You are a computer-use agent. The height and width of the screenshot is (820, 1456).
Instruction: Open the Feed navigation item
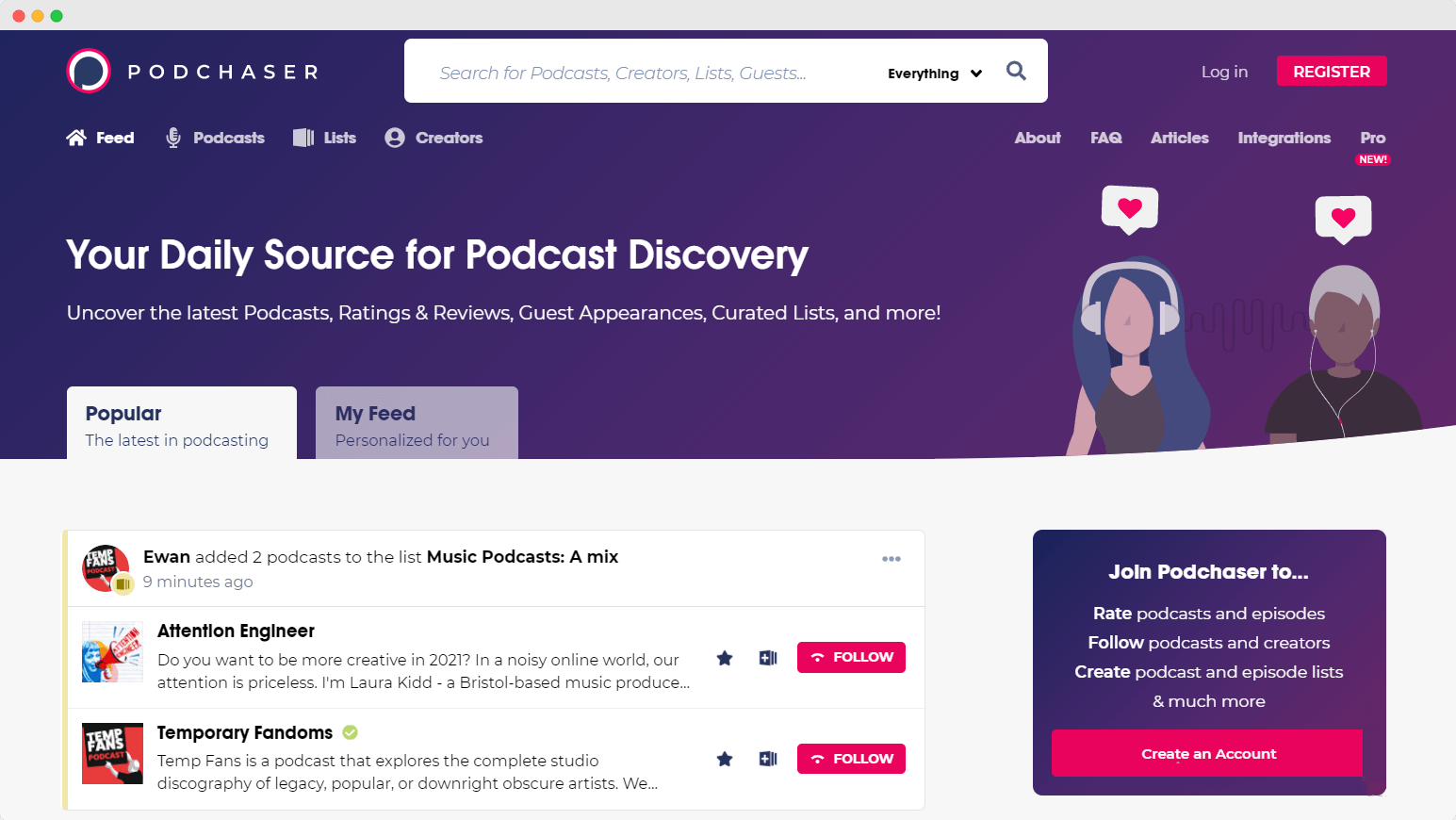click(x=100, y=138)
